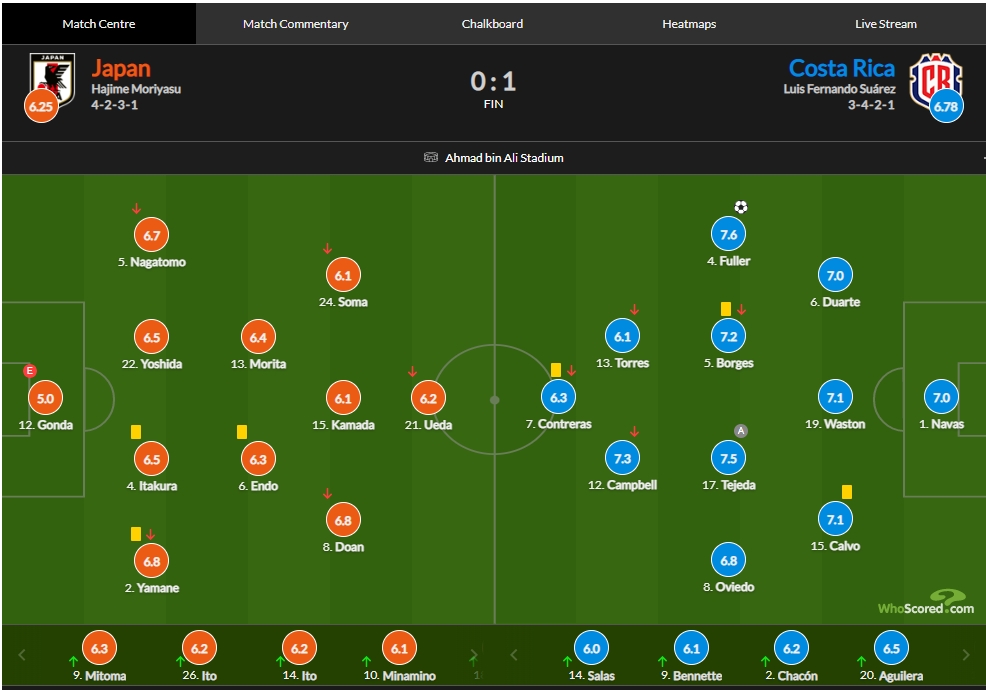Switch to the Match Commentary tab
This screenshot has height=690, width=986.
[x=296, y=24]
